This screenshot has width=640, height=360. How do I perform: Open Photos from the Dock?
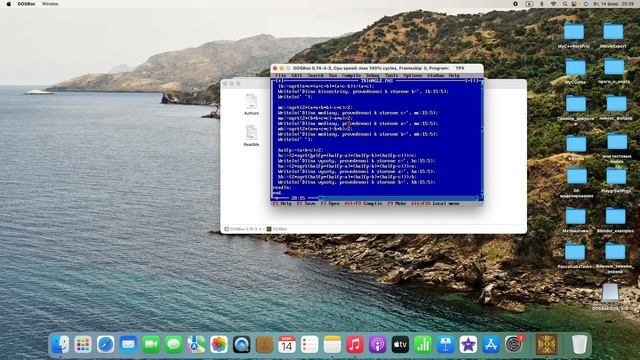[x=219, y=344]
